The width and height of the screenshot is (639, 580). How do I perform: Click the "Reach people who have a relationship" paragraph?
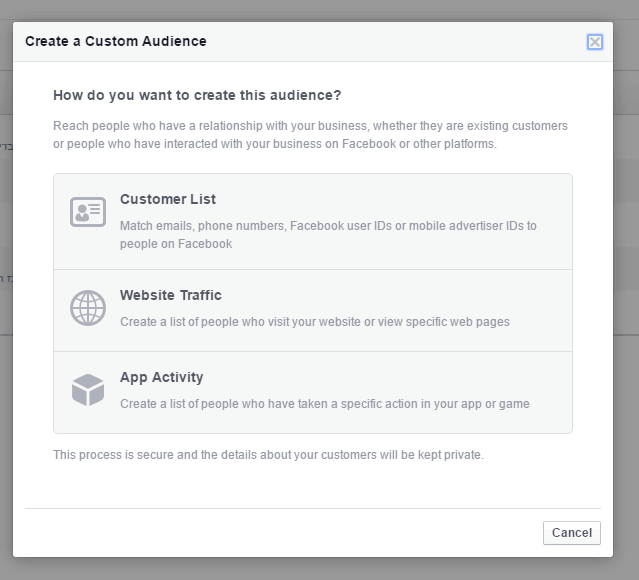point(310,135)
